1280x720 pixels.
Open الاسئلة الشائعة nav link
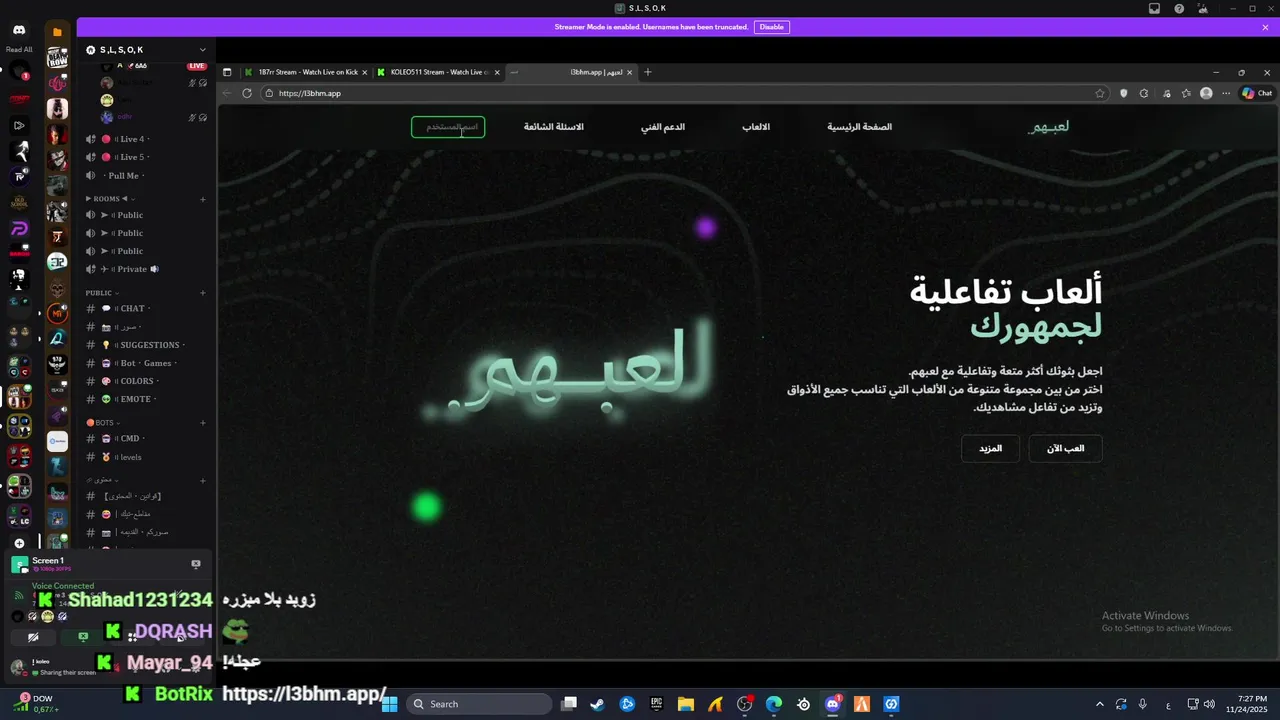[554, 127]
